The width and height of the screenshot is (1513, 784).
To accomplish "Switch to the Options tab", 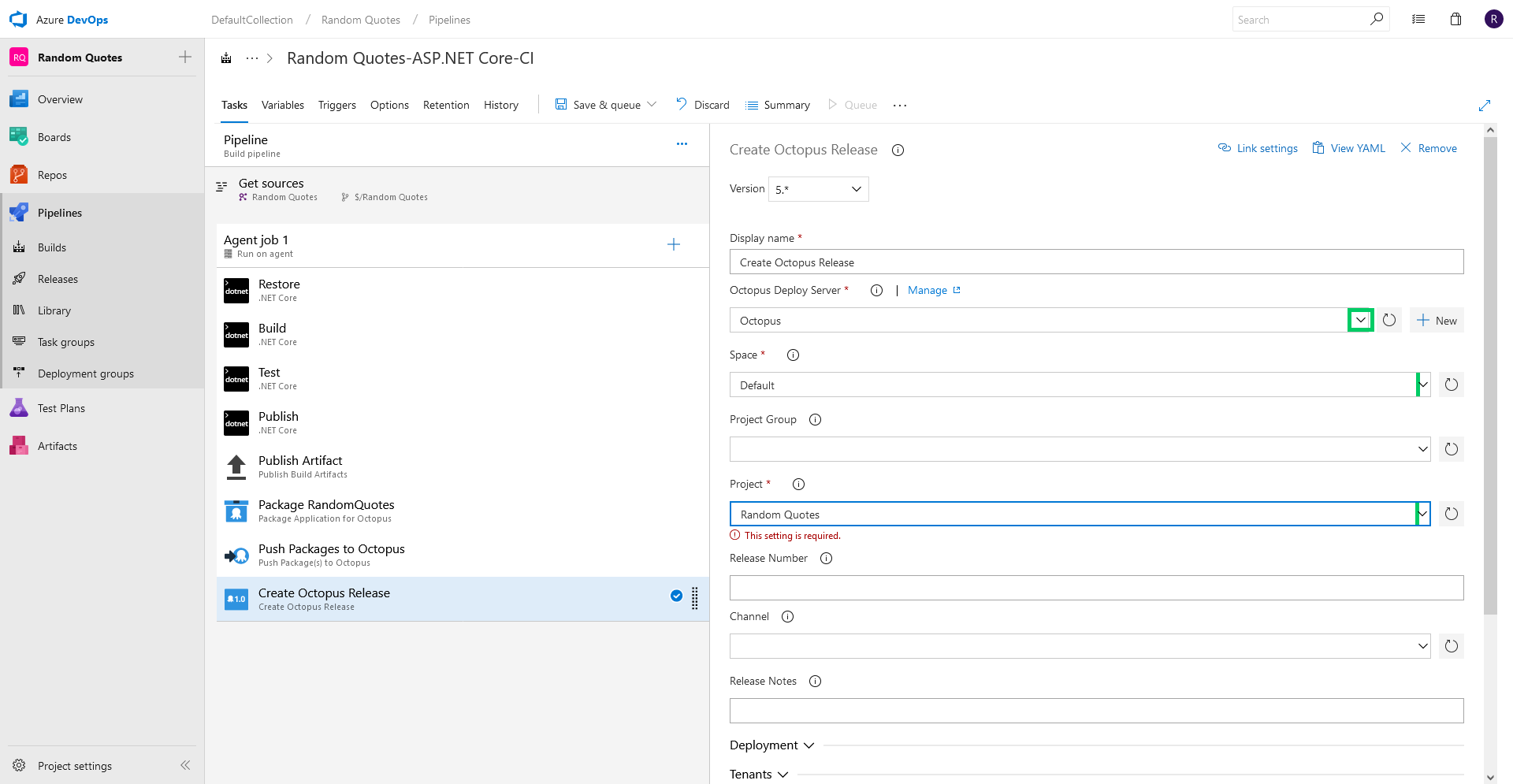I will tap(389, 105).
